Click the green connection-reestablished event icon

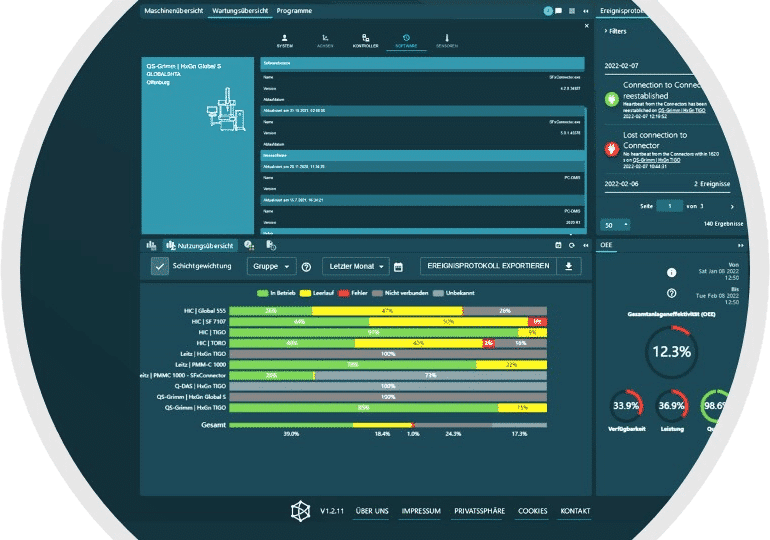pos(611,99)
